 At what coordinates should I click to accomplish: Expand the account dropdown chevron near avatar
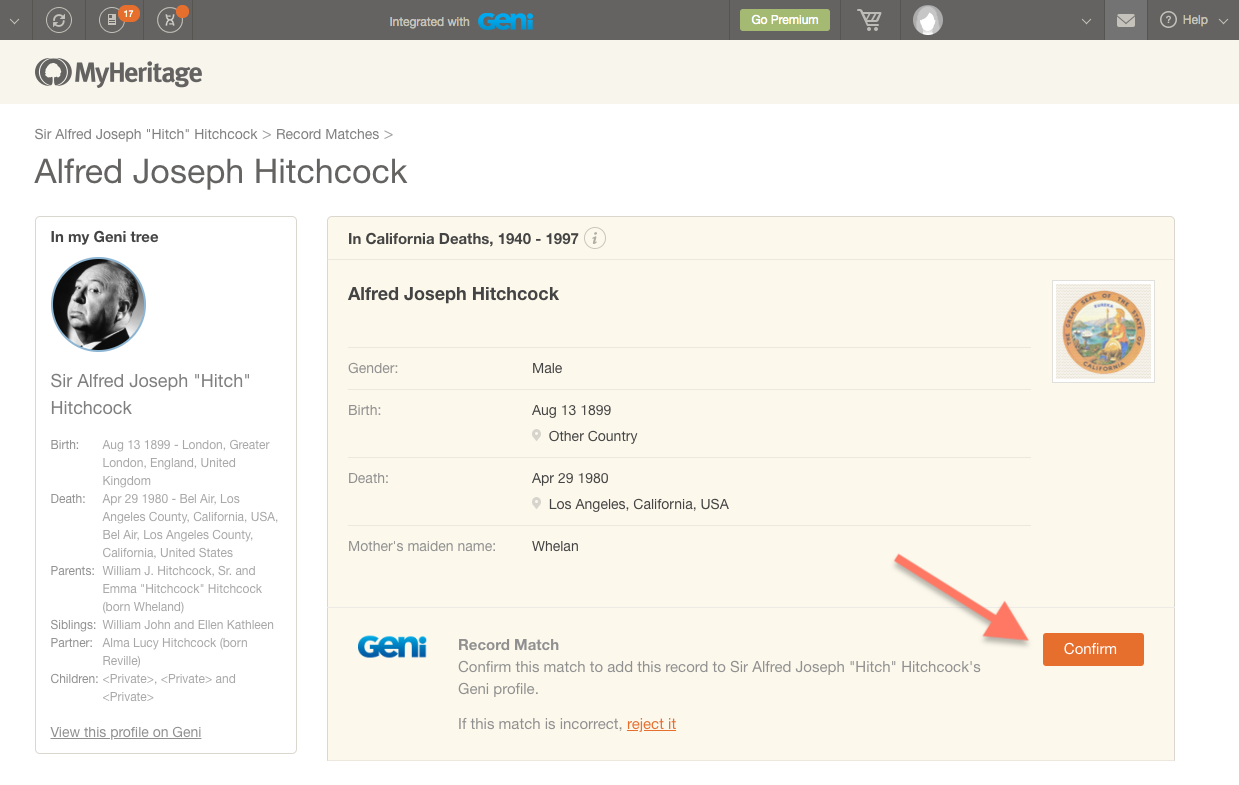tap(1086, 20)
